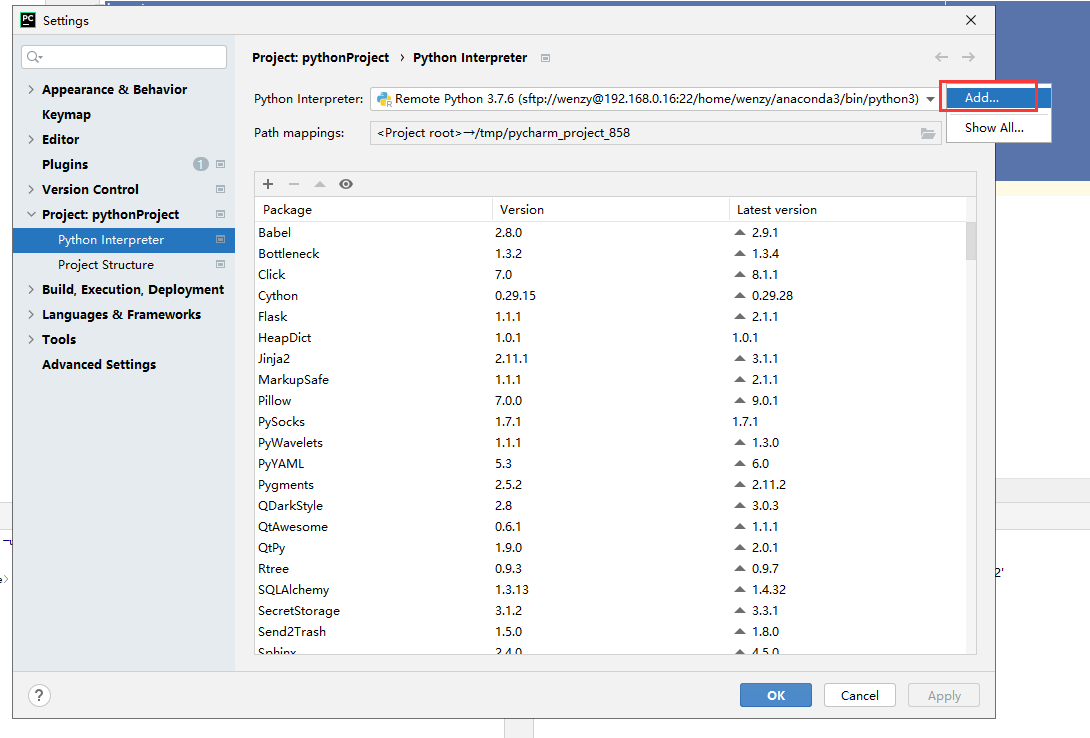Open Plugins settings
The image size is (1090, 738).
(x=65, y=165)
